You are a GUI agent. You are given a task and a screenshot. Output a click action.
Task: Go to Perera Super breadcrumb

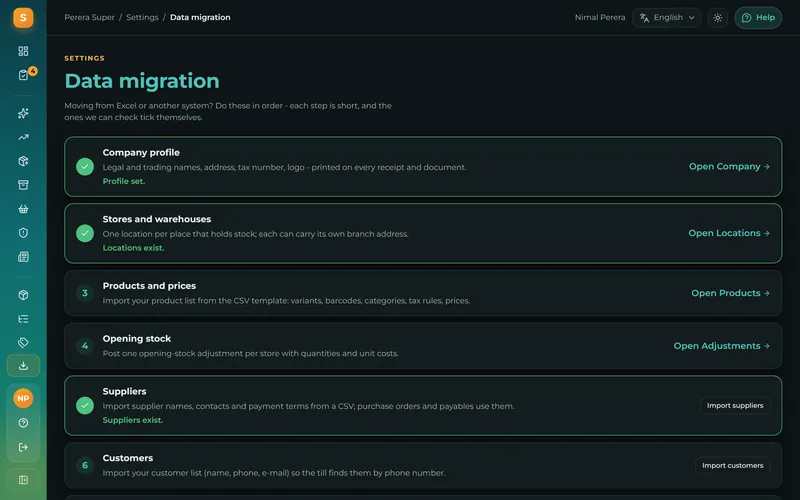tap(89, 17)
